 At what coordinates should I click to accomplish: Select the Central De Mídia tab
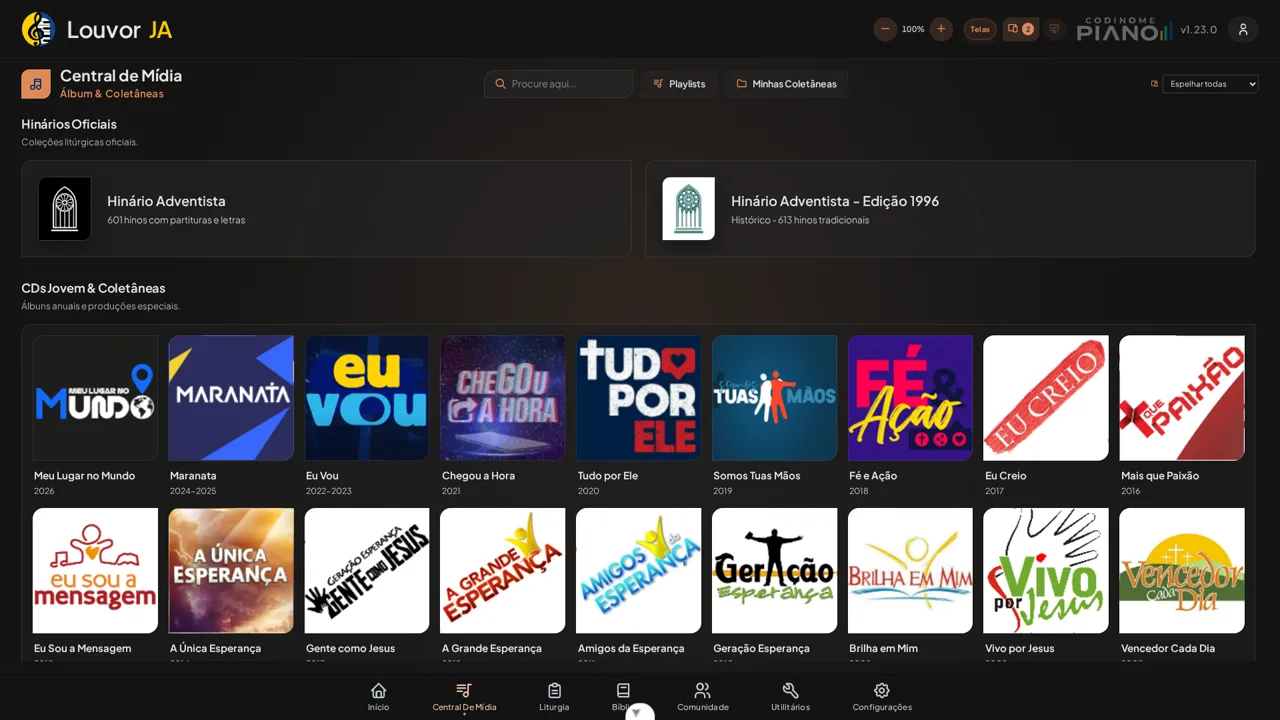tap(464, 697)
